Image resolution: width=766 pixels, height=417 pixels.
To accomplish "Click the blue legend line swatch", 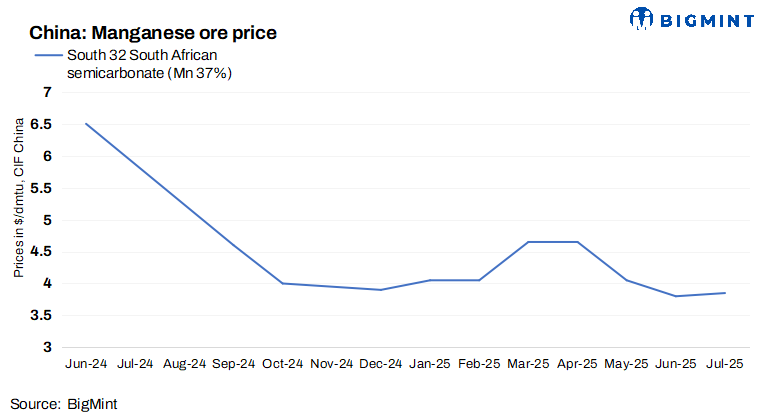I will click(x=47, y=55).
